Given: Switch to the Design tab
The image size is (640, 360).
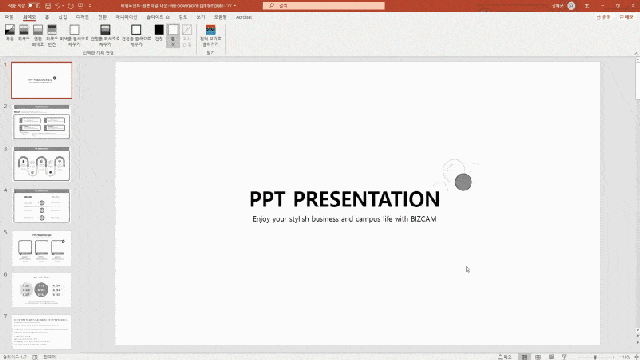Looking at the screenshot, I should [82, 17].
